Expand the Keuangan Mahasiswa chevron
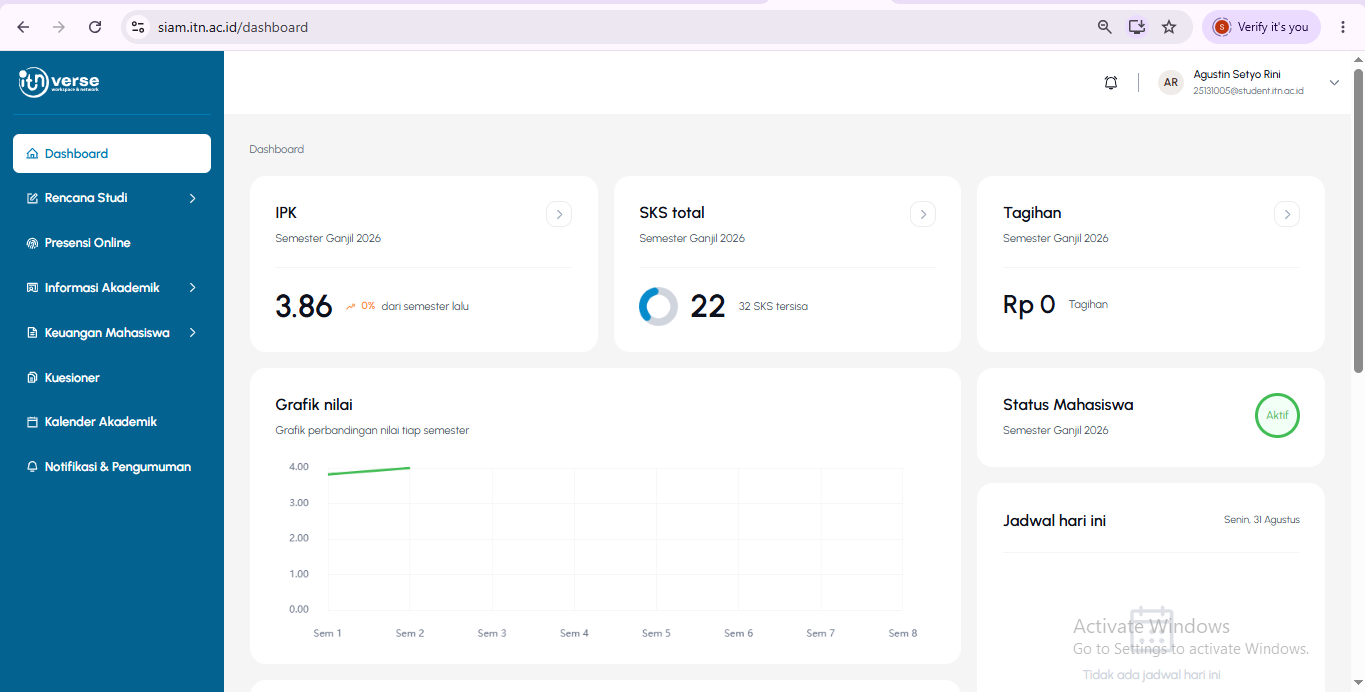1365x692 pixels. click(192, 333)
